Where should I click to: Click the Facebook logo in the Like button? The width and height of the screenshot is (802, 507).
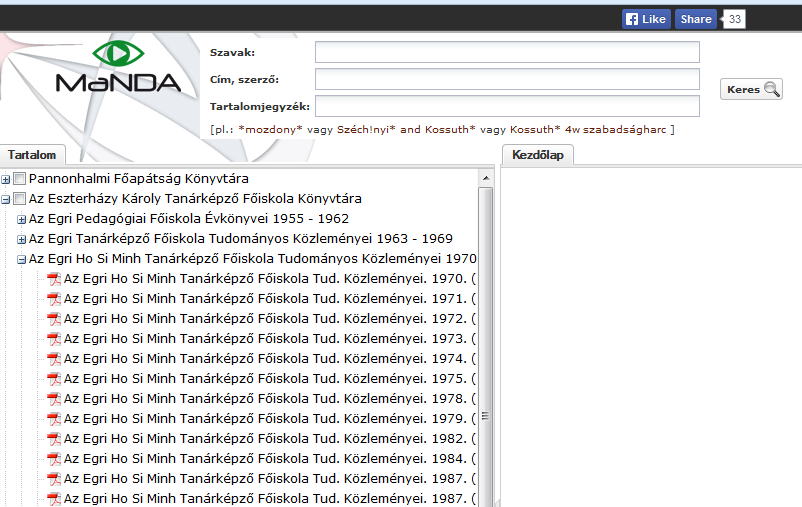click(x=632, y=19)
